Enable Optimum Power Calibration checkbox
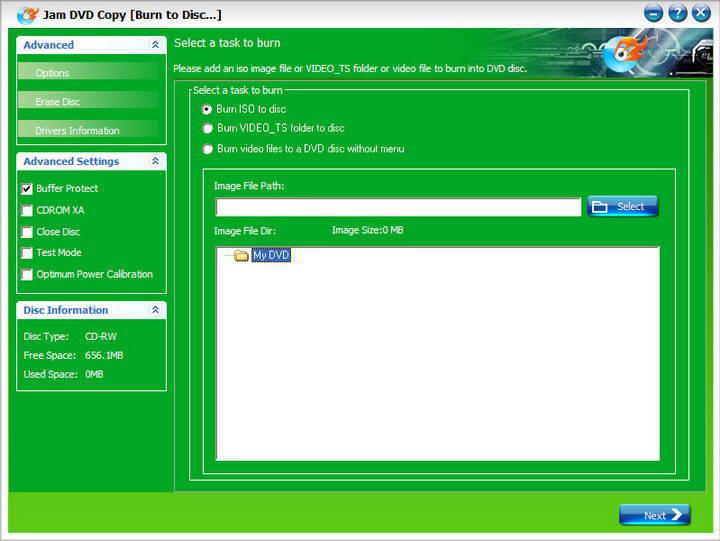 [x=27, y=274]
